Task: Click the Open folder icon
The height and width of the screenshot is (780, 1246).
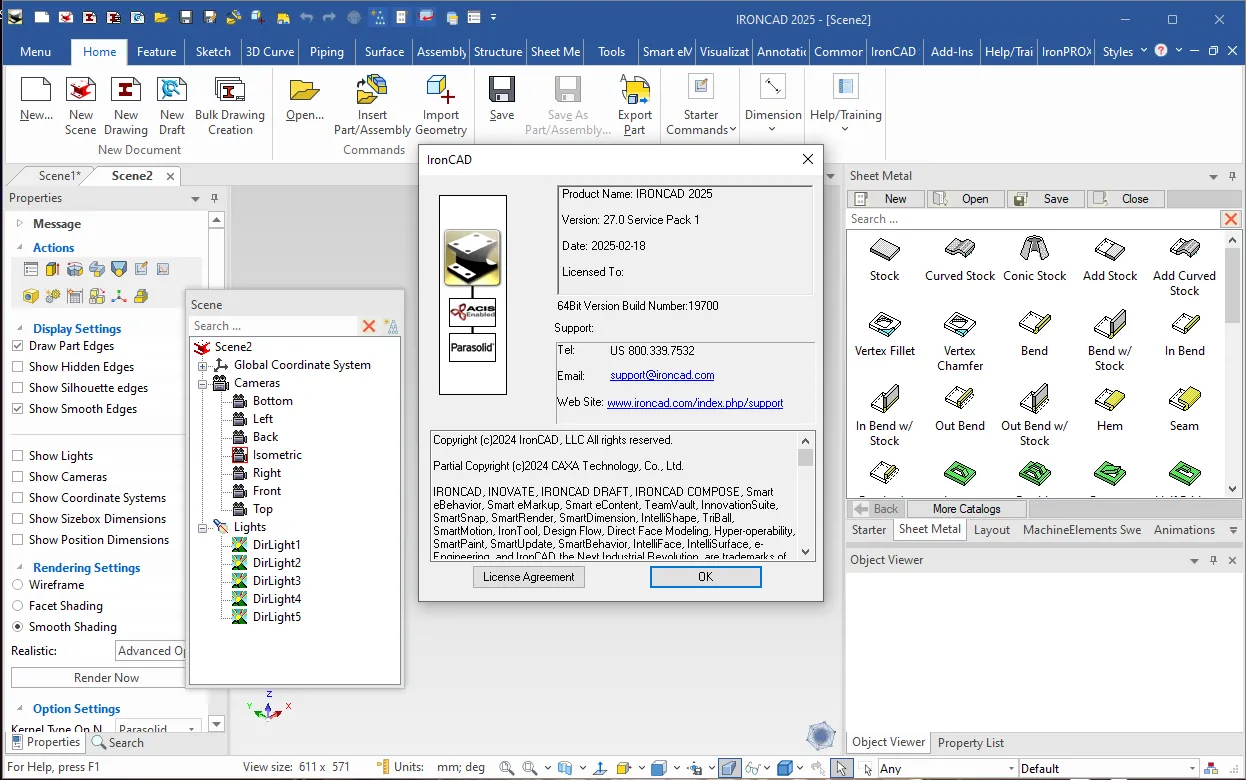Action: 304,90
